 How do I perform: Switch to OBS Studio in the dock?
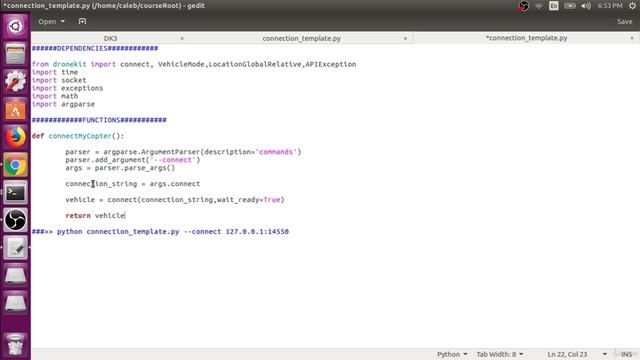point(15,220)
